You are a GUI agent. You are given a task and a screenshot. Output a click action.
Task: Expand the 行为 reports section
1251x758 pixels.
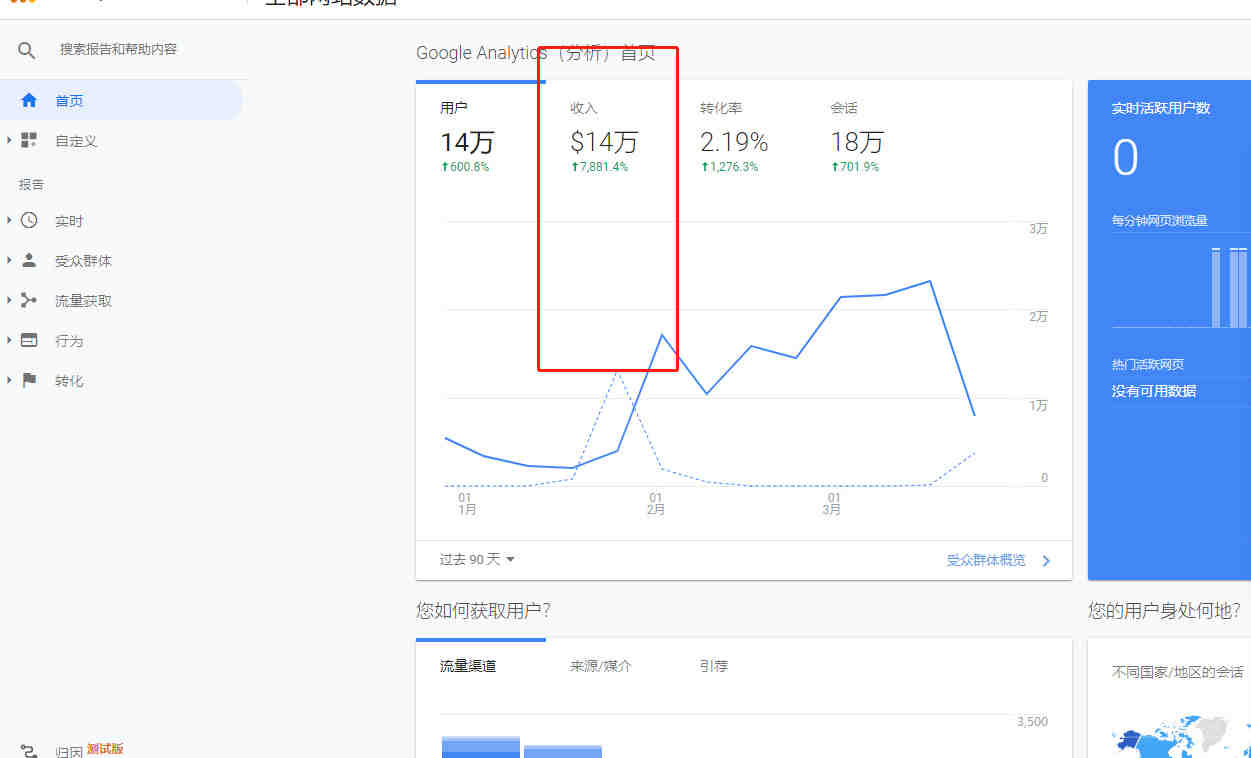point(9,340)
